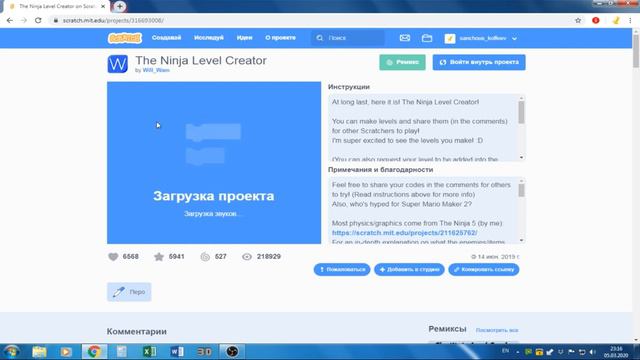Open the Will_Wam author link
The image size is (640, 360).
[x=156, y=70]
